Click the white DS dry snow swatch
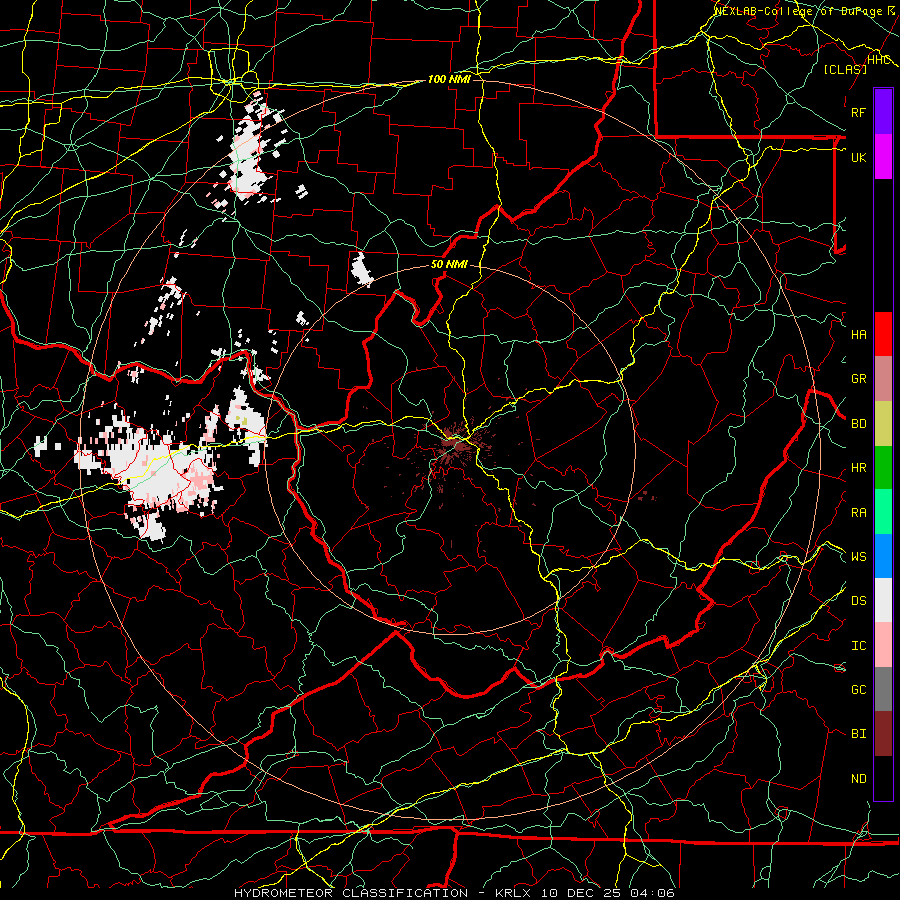Viewport: 900px width, 900px height. pyautogui.click(x=883, y=600)
